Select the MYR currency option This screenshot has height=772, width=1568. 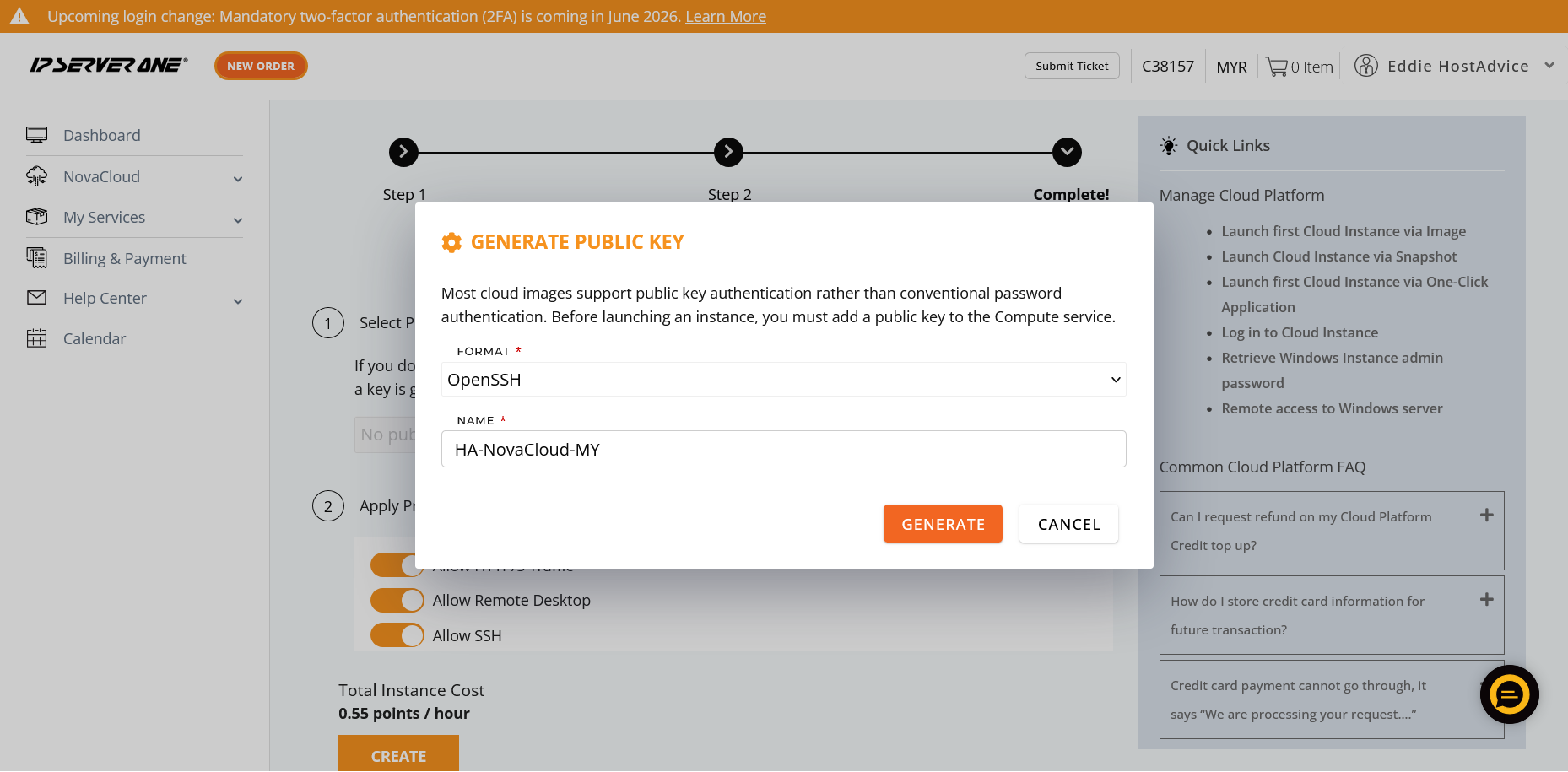pos(1231,67)
